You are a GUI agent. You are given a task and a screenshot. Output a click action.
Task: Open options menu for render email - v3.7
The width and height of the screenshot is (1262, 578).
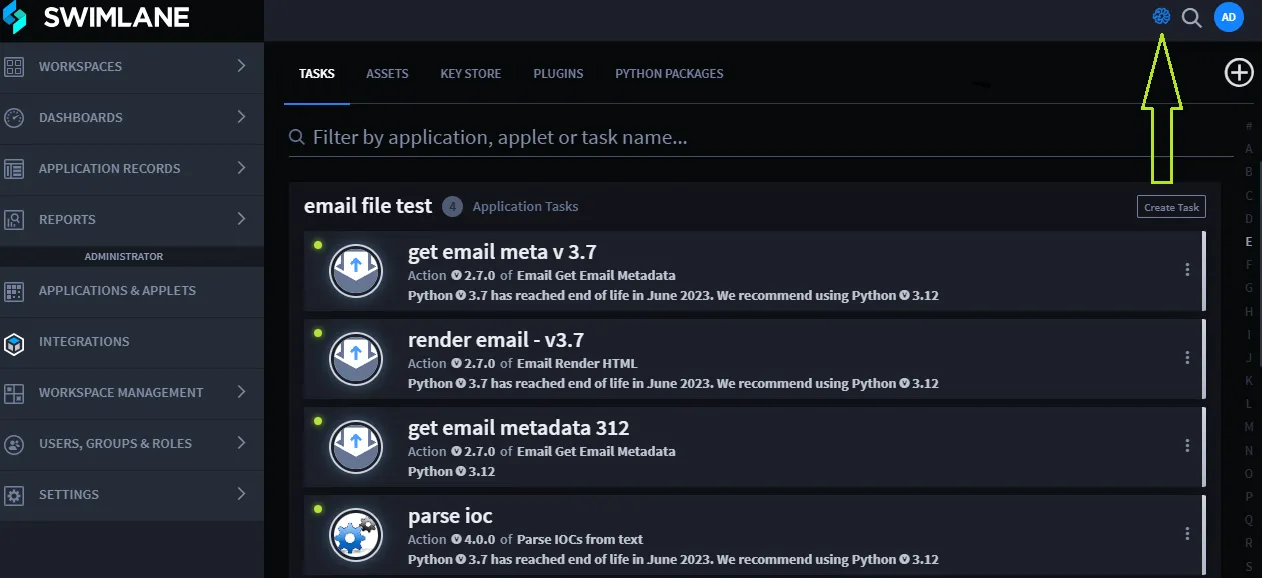click(x=1187, y=357)
